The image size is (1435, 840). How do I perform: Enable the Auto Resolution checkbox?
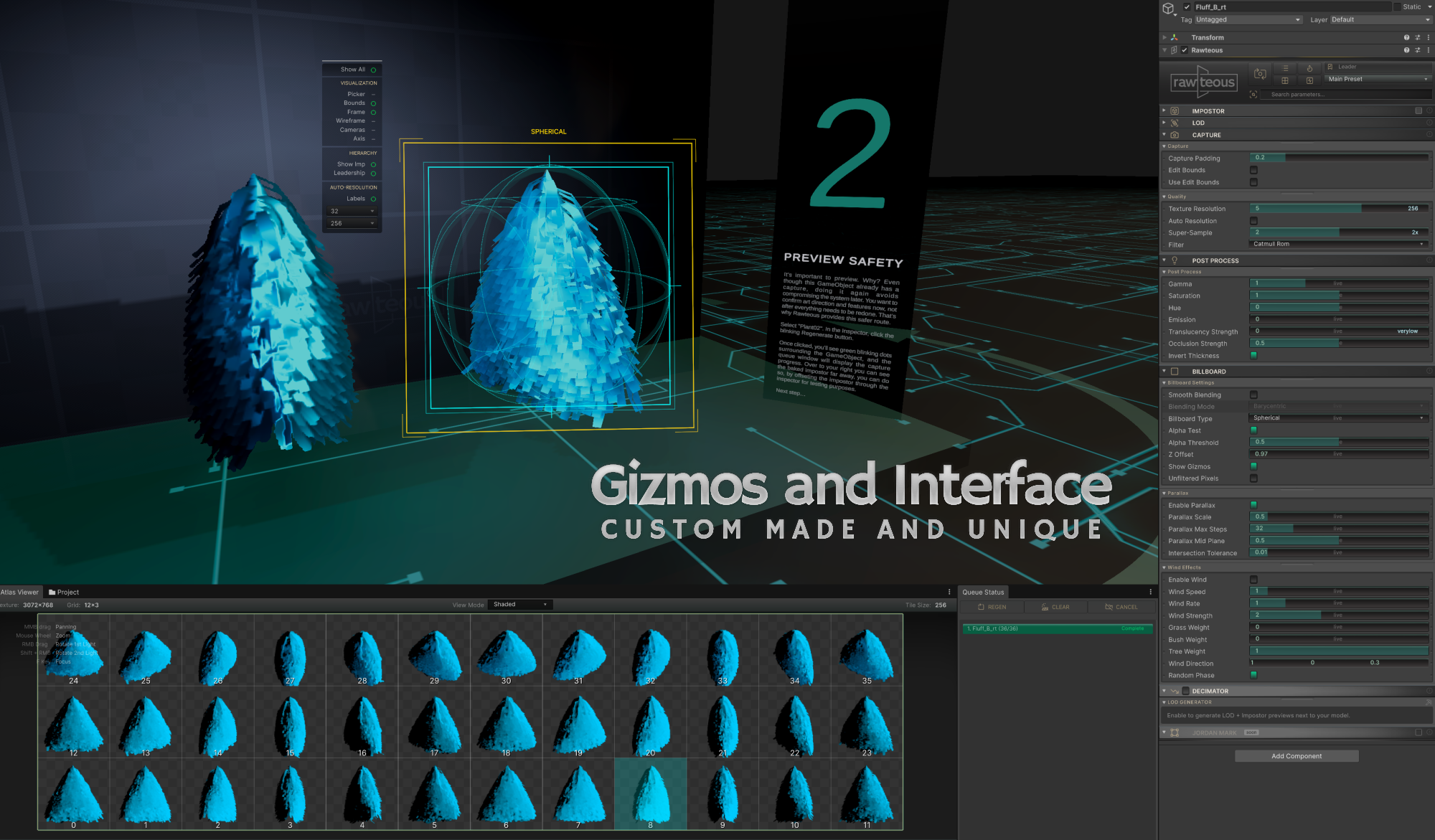pyautogui.click(x=1253, y=221)
